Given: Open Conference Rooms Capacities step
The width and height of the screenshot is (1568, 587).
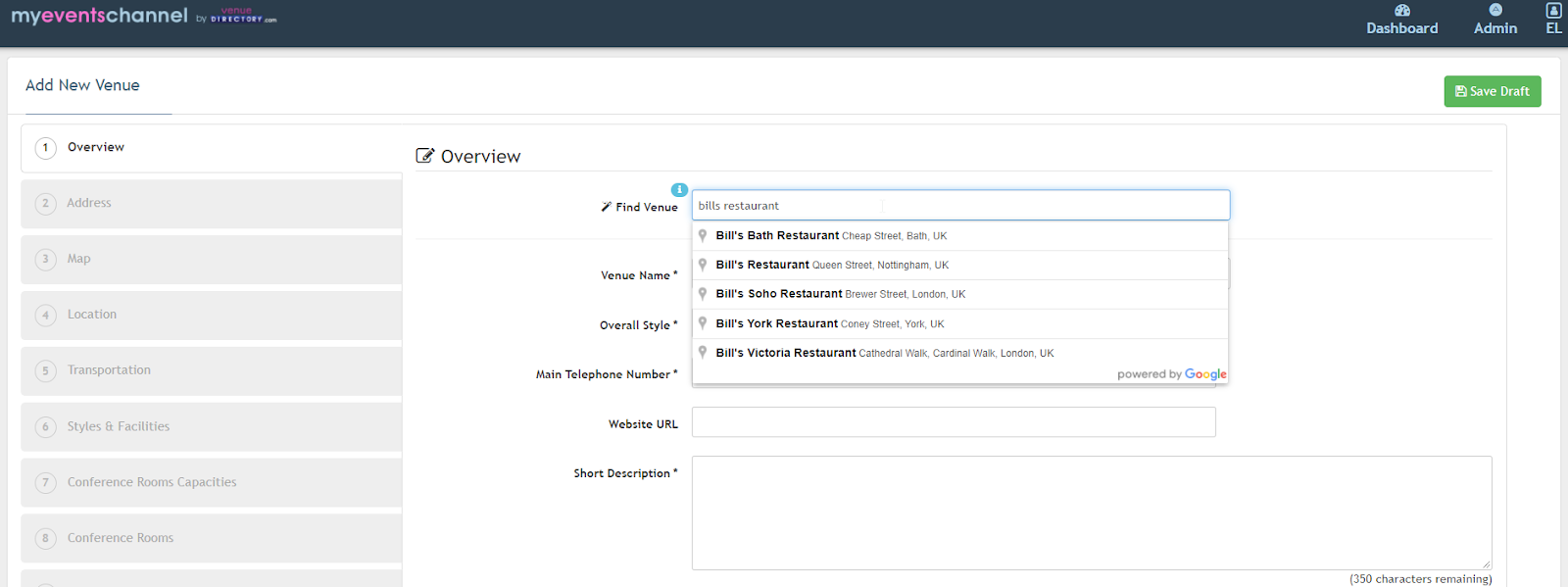Looking at the screenshot, I should click(x=212, y=483).
